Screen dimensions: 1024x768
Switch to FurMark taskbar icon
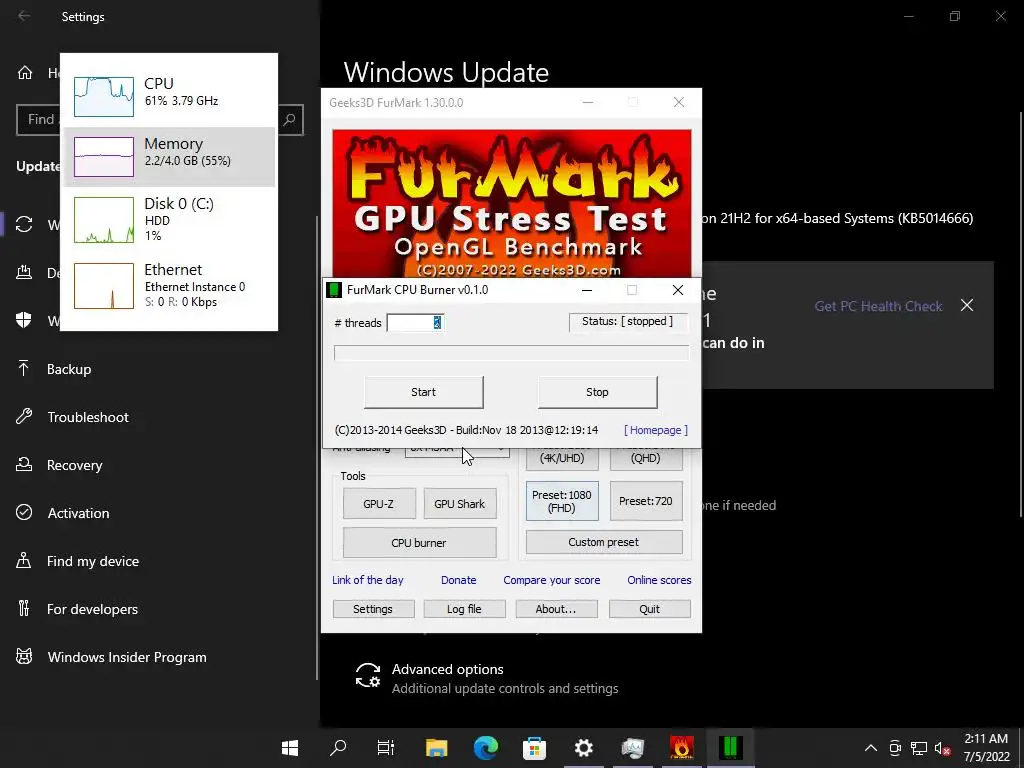click(x=681, y=748)
